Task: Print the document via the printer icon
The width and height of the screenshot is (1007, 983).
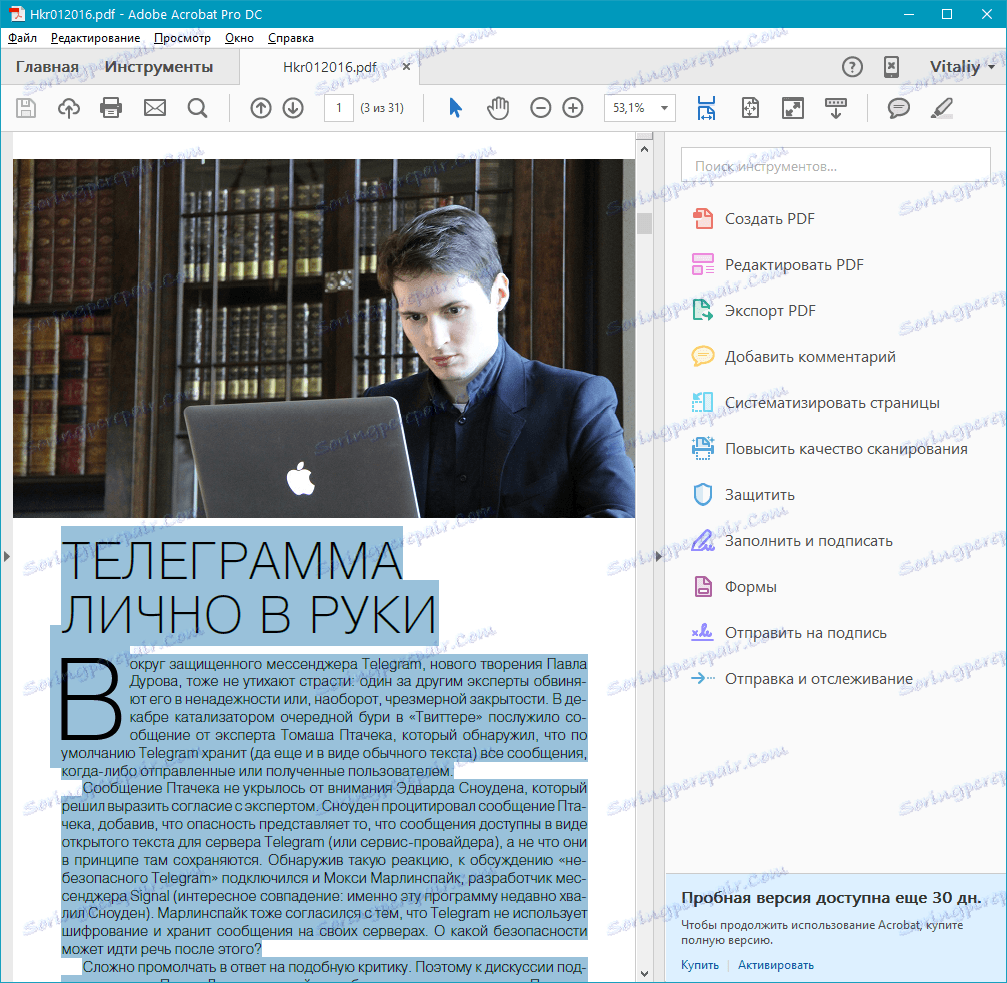Action: (x=111, y=108)
